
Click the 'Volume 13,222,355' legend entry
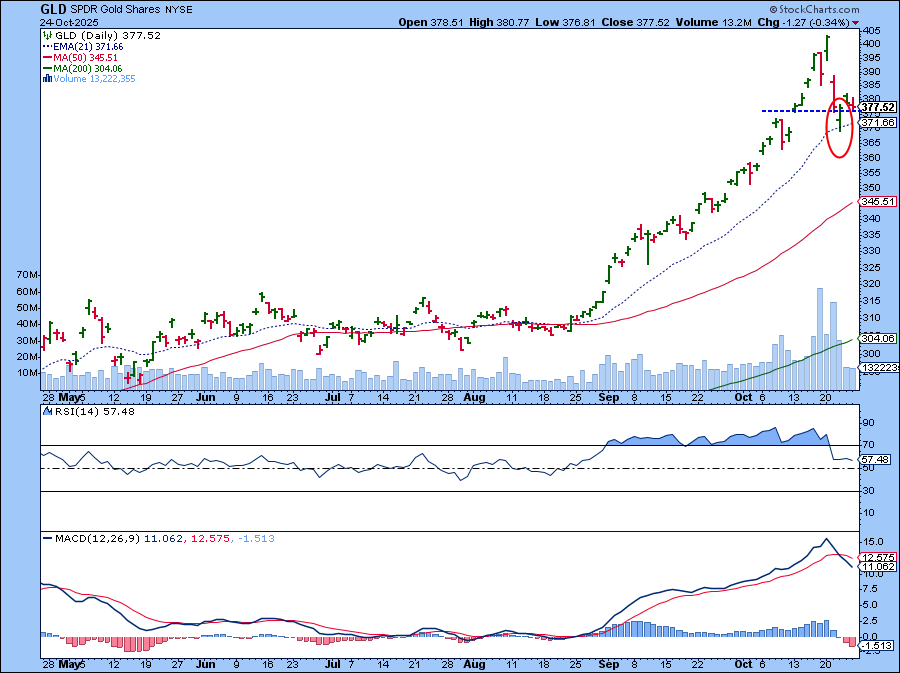coord(94,79)
